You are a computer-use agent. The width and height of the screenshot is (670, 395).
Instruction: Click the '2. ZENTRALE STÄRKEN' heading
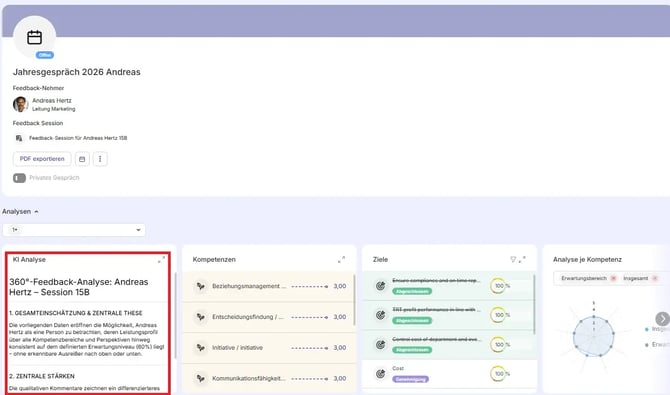[x=42, y=376]
